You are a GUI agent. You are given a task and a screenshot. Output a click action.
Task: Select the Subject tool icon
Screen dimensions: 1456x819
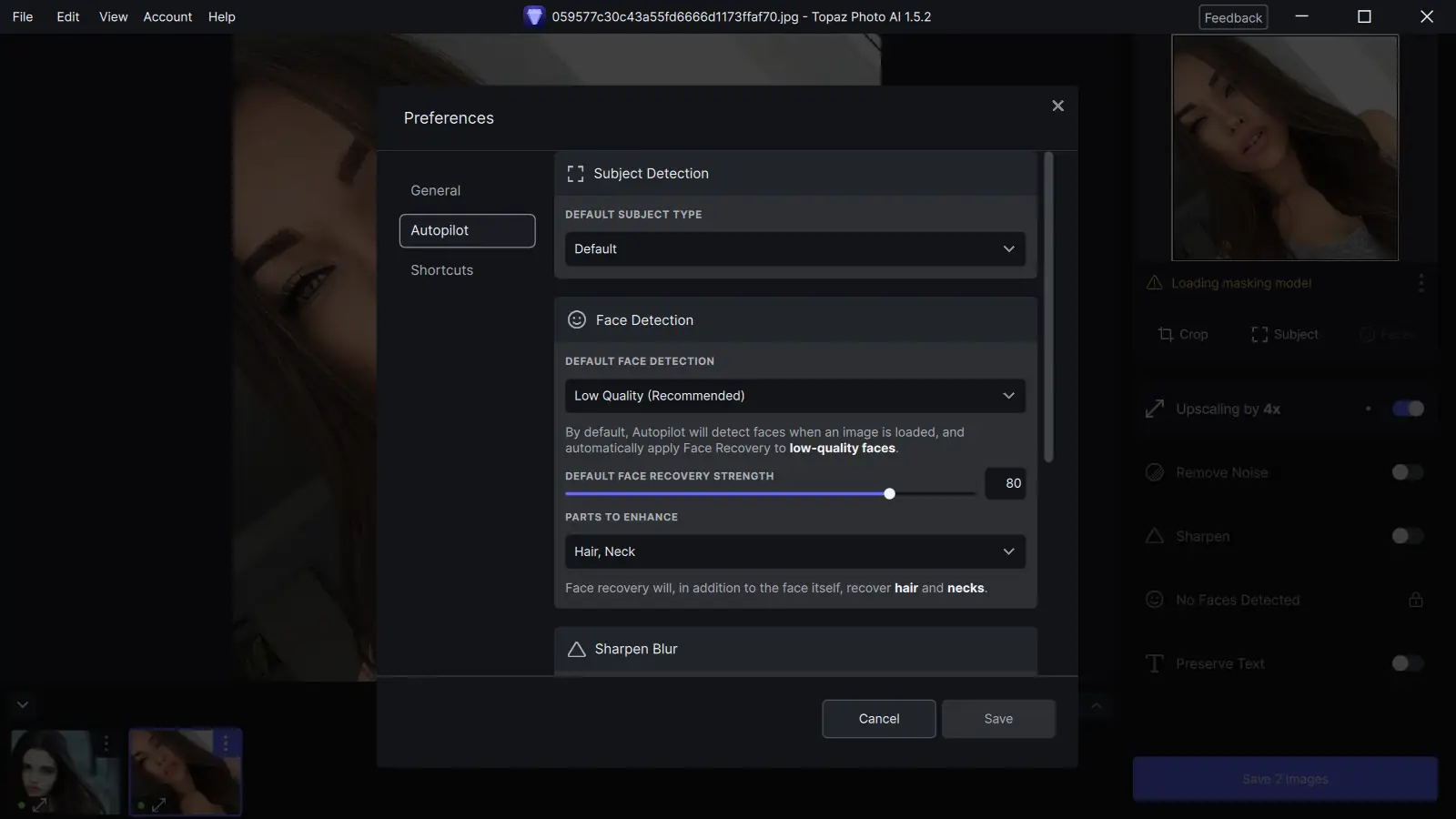pyautogui.click(x=1259, y=334)
